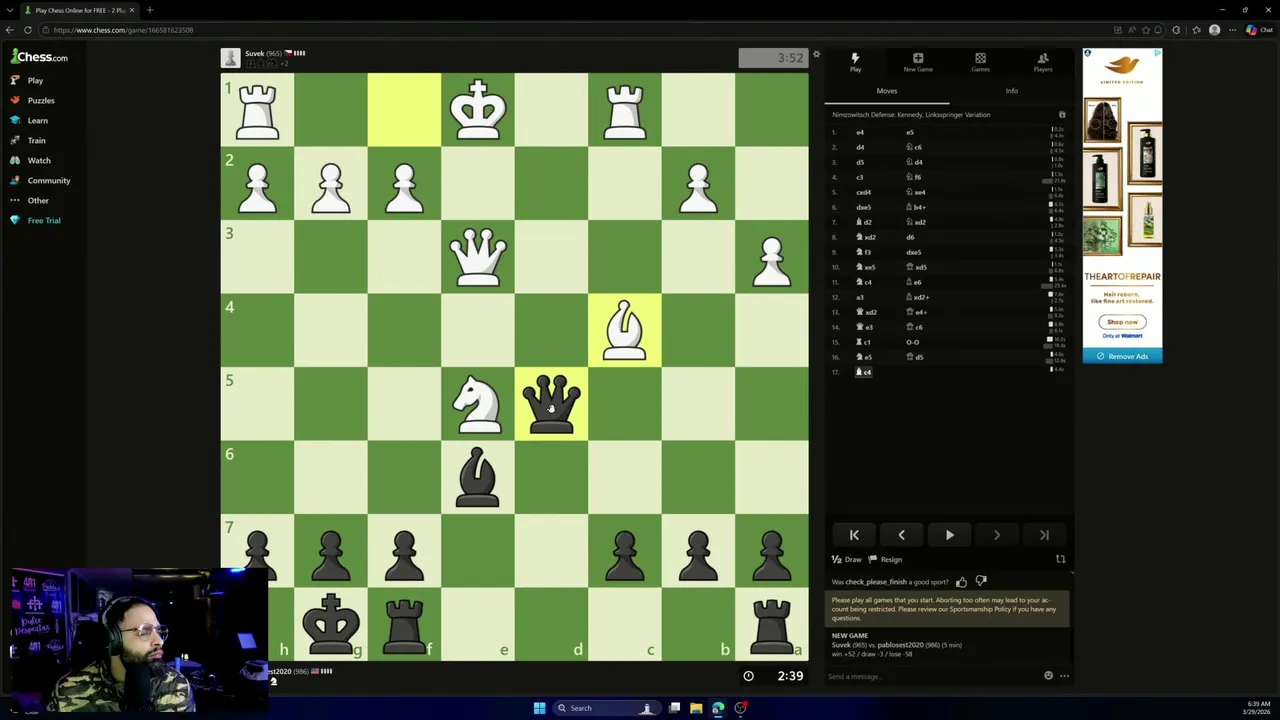Collapse the chat with small chevron

pyautogui.click(x=1071, y=572)
